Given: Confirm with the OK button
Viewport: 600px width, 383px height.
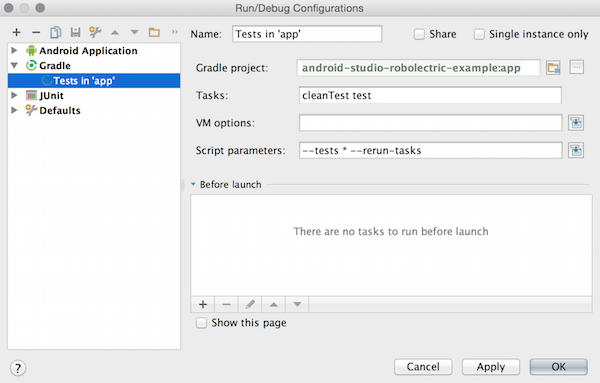Looking at the screenshot, I should tap(558, 367).
